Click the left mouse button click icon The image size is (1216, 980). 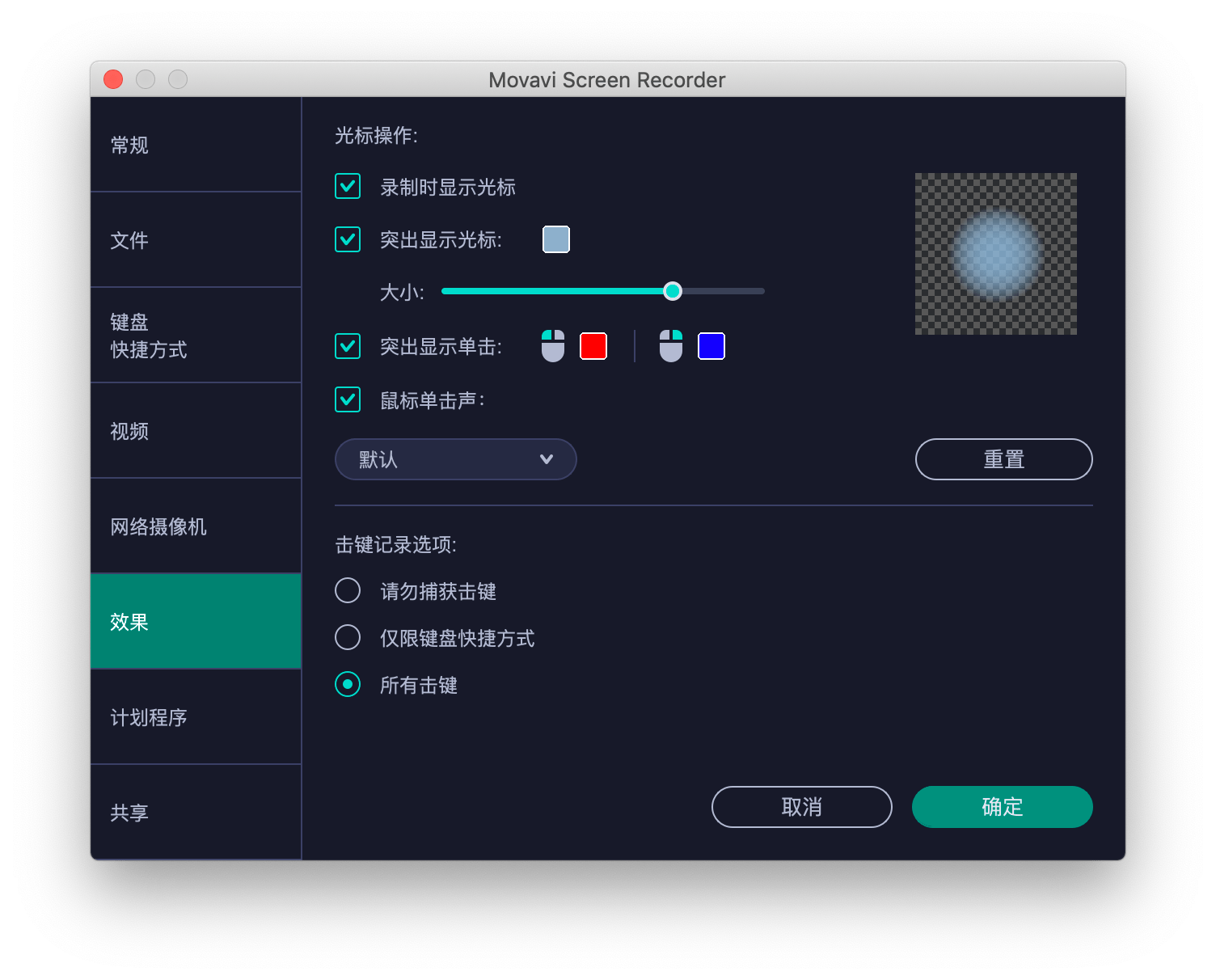tap(553, 346)
